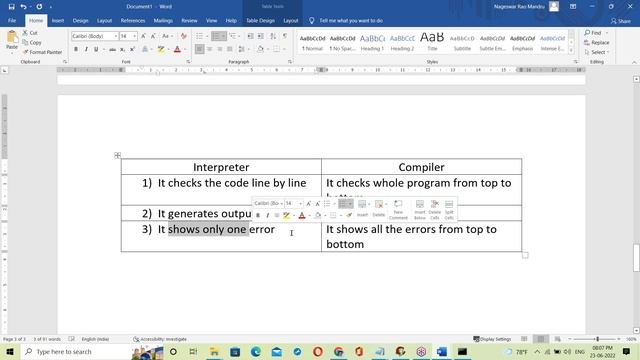This screenshot has height=360, width=640.
Task: Open ribbon Borders dropdown
Action: (283, 49)
